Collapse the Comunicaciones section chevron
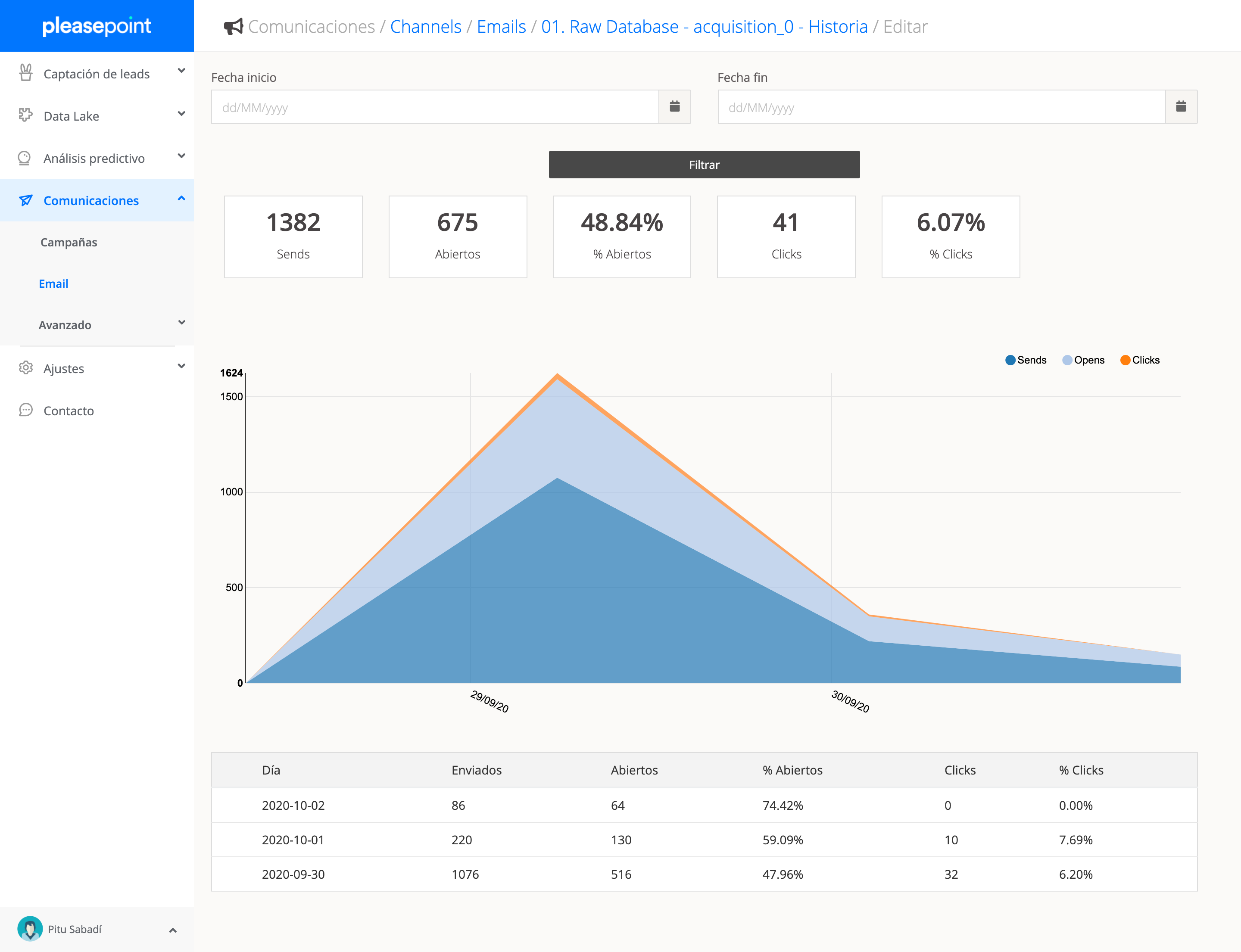Image resolution: width=1241 pixels, height=952 pixels. tap(181, 198)
